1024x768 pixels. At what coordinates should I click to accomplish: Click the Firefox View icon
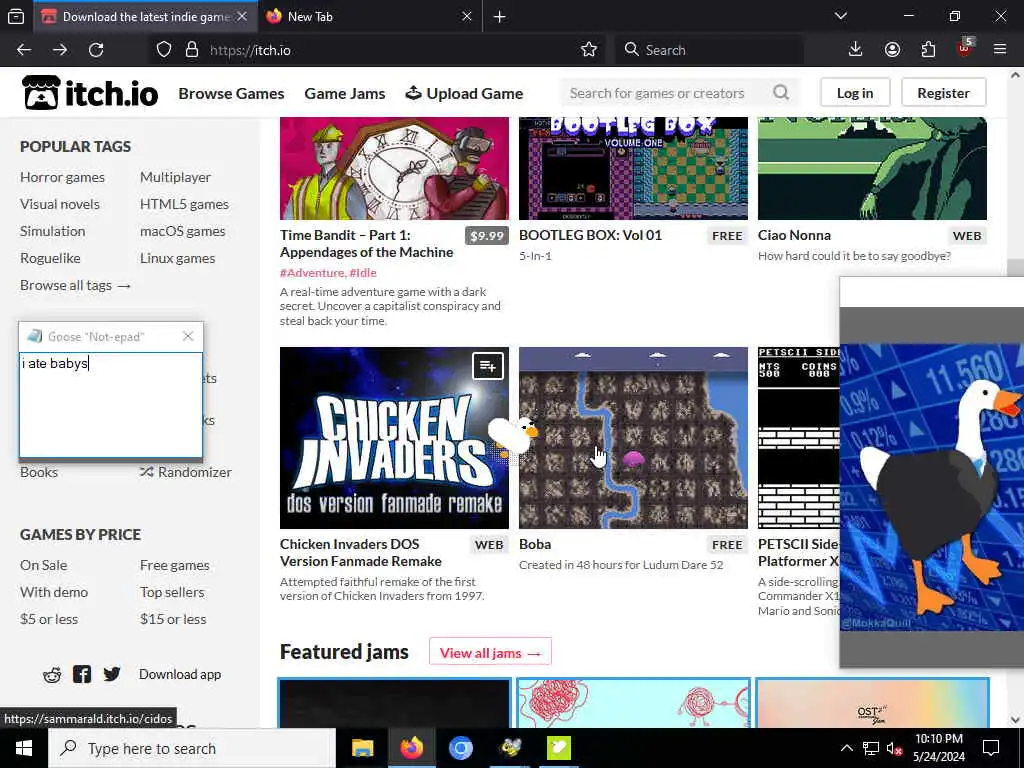tap(16, 16)
